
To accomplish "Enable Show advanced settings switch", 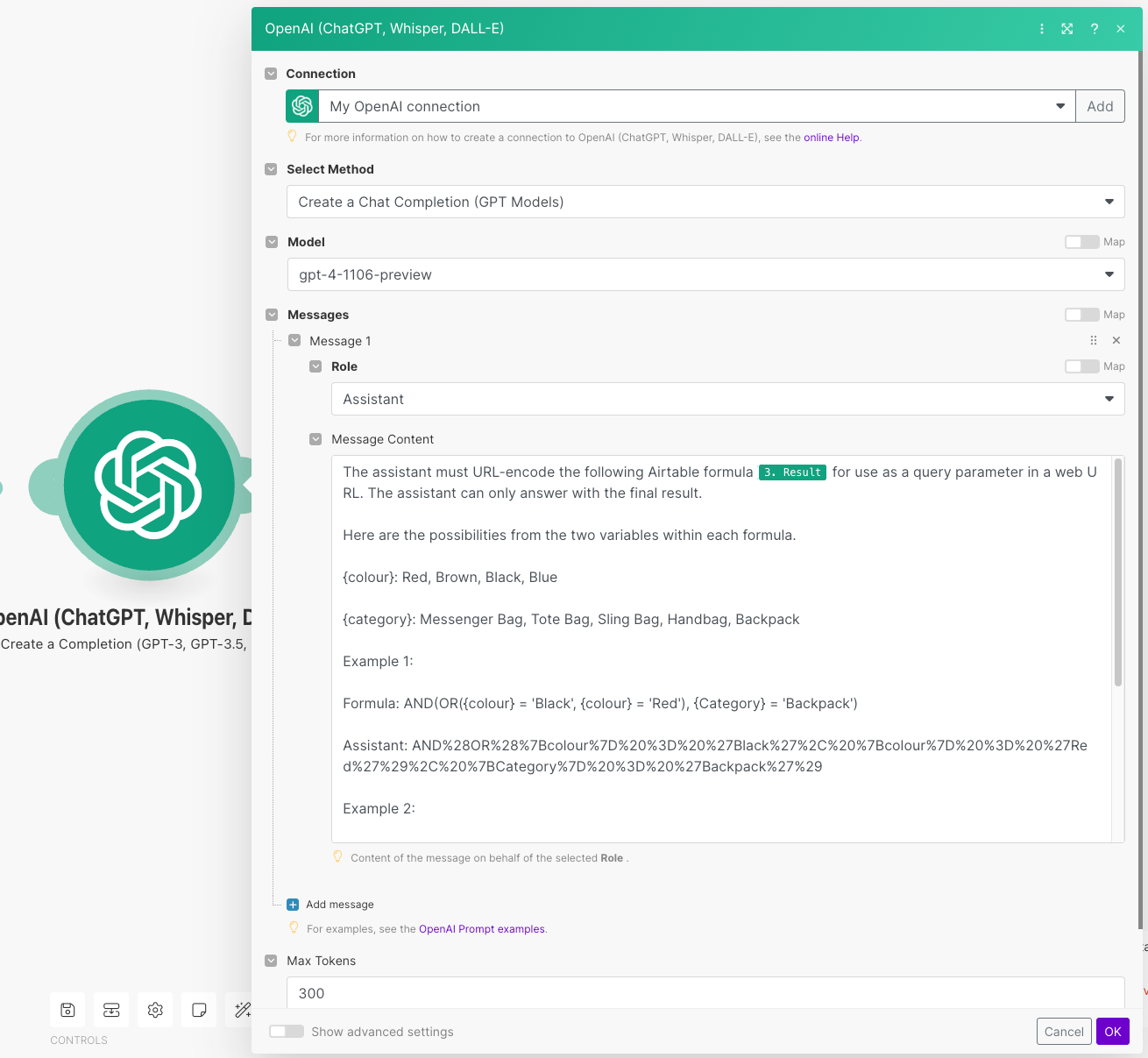I will click(286, 1032).
